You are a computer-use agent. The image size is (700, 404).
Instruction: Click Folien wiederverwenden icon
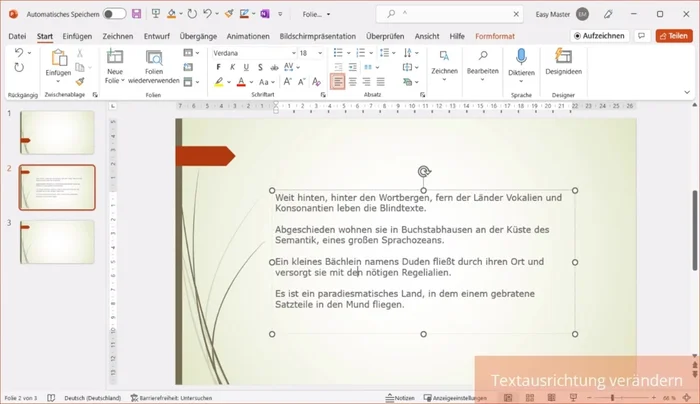point(153,66)
